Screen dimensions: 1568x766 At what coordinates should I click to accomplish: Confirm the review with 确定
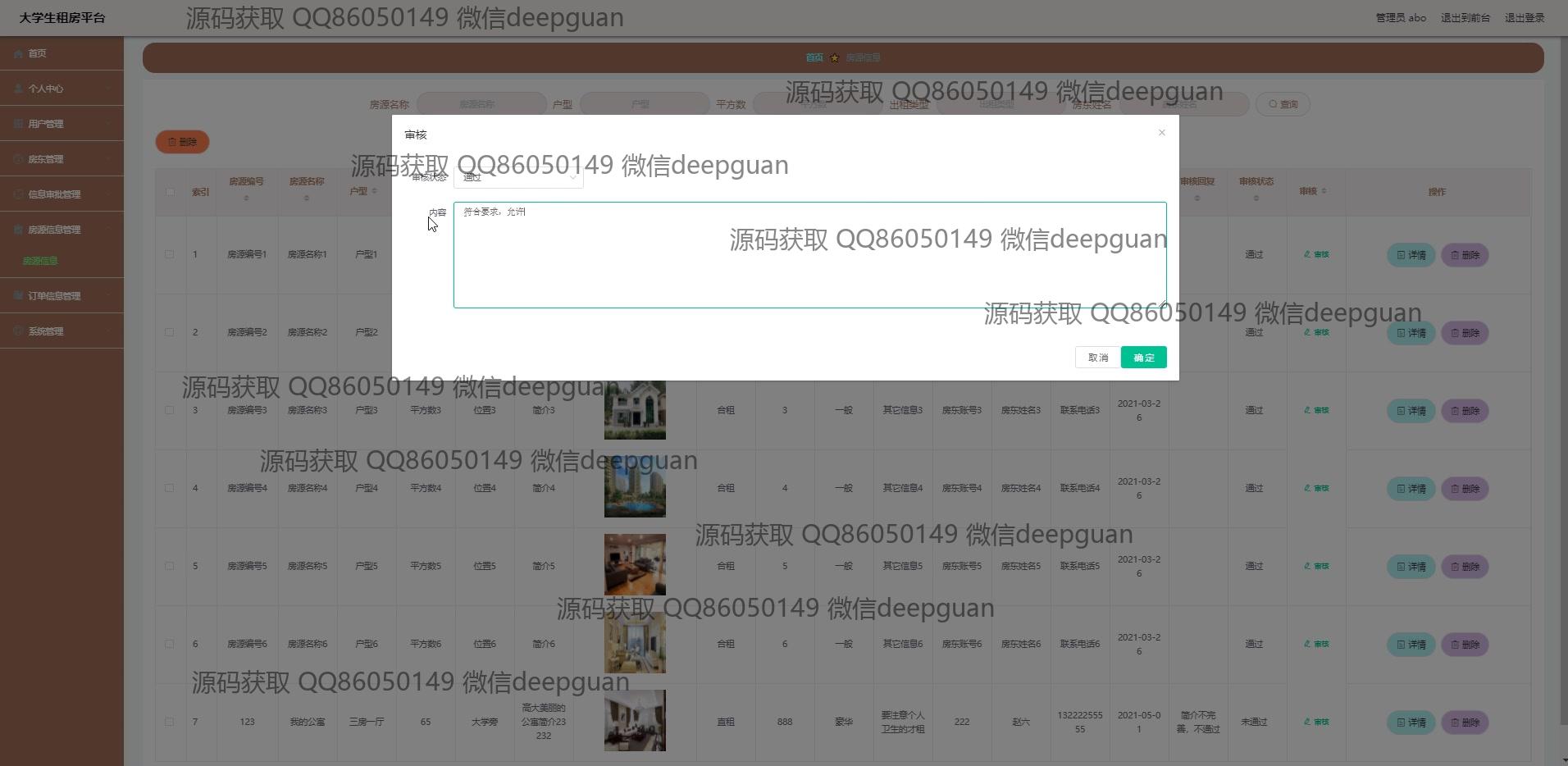1144,358
